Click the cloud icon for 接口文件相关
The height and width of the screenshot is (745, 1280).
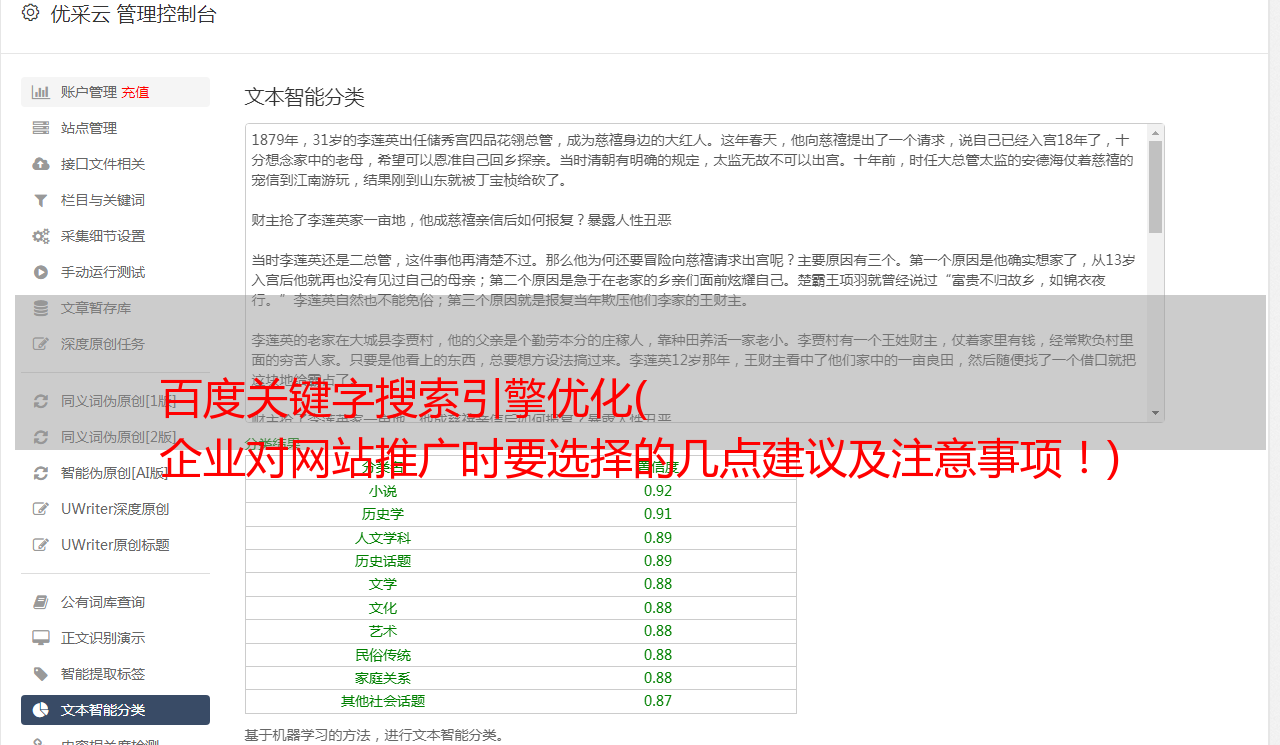point(41,164)
